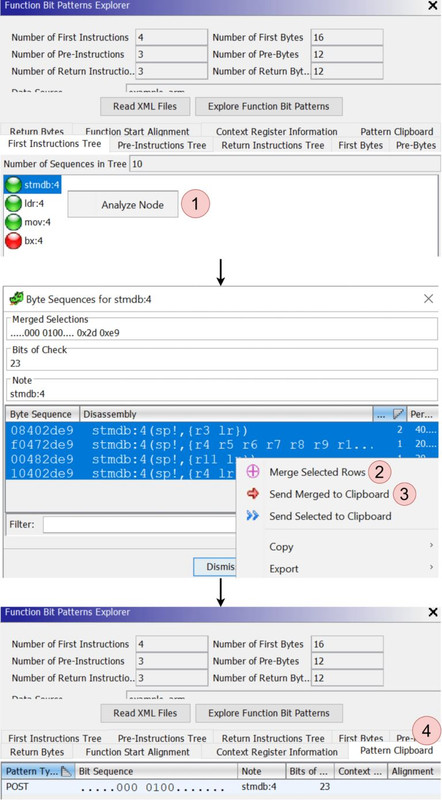Image resolution: width=442 pixels, height=800 pixels.
Task: Select row with byte sequence f0472de9
Action: [x=221, y=444]
